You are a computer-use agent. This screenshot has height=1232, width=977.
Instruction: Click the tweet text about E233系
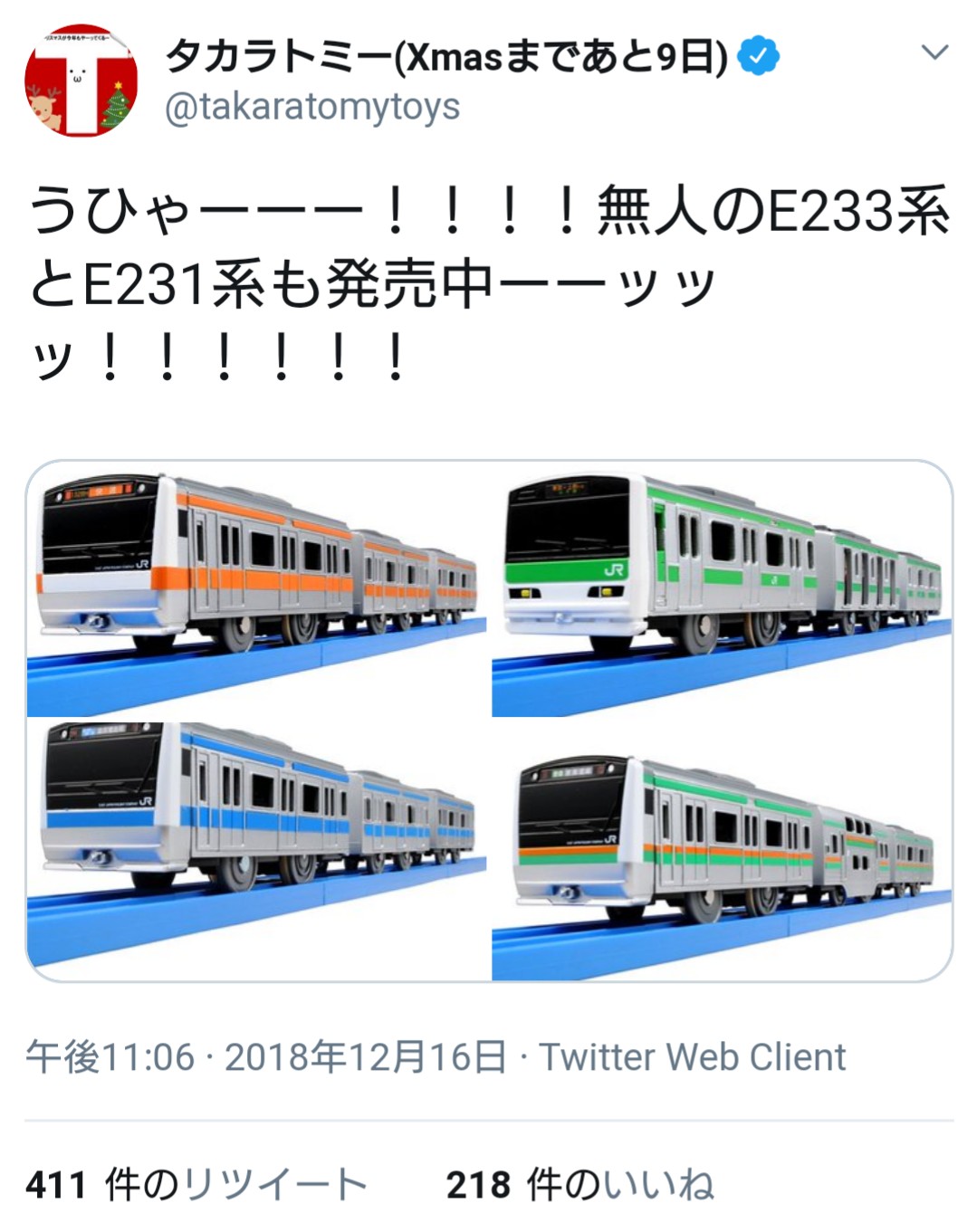[x=489, y=285]
